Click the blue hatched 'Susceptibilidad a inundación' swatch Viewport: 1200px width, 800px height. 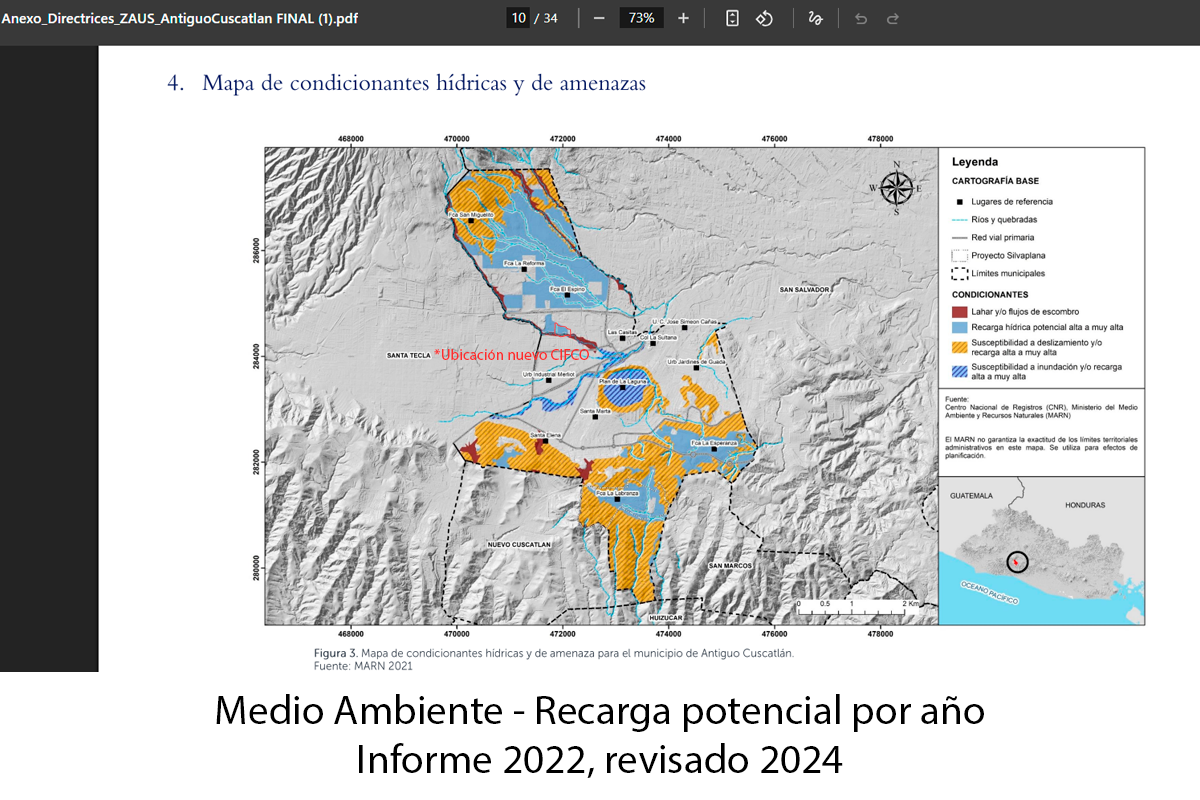(x=958, y=372)
